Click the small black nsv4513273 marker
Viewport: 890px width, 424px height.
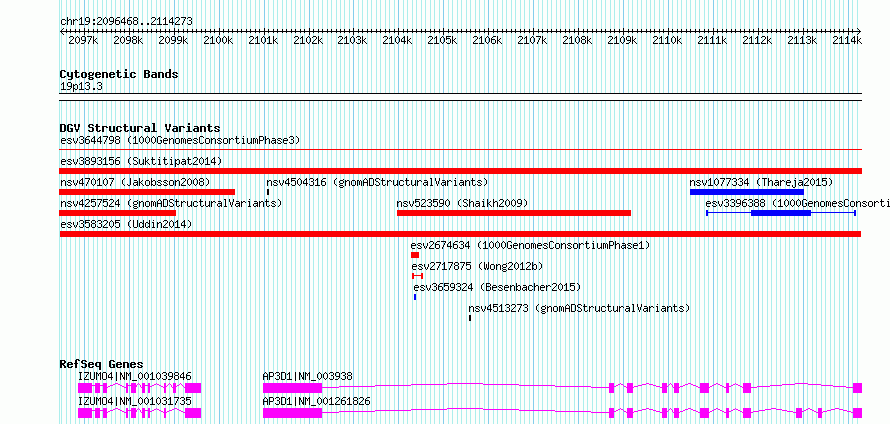pyautogui.click(x=470, y=318)
